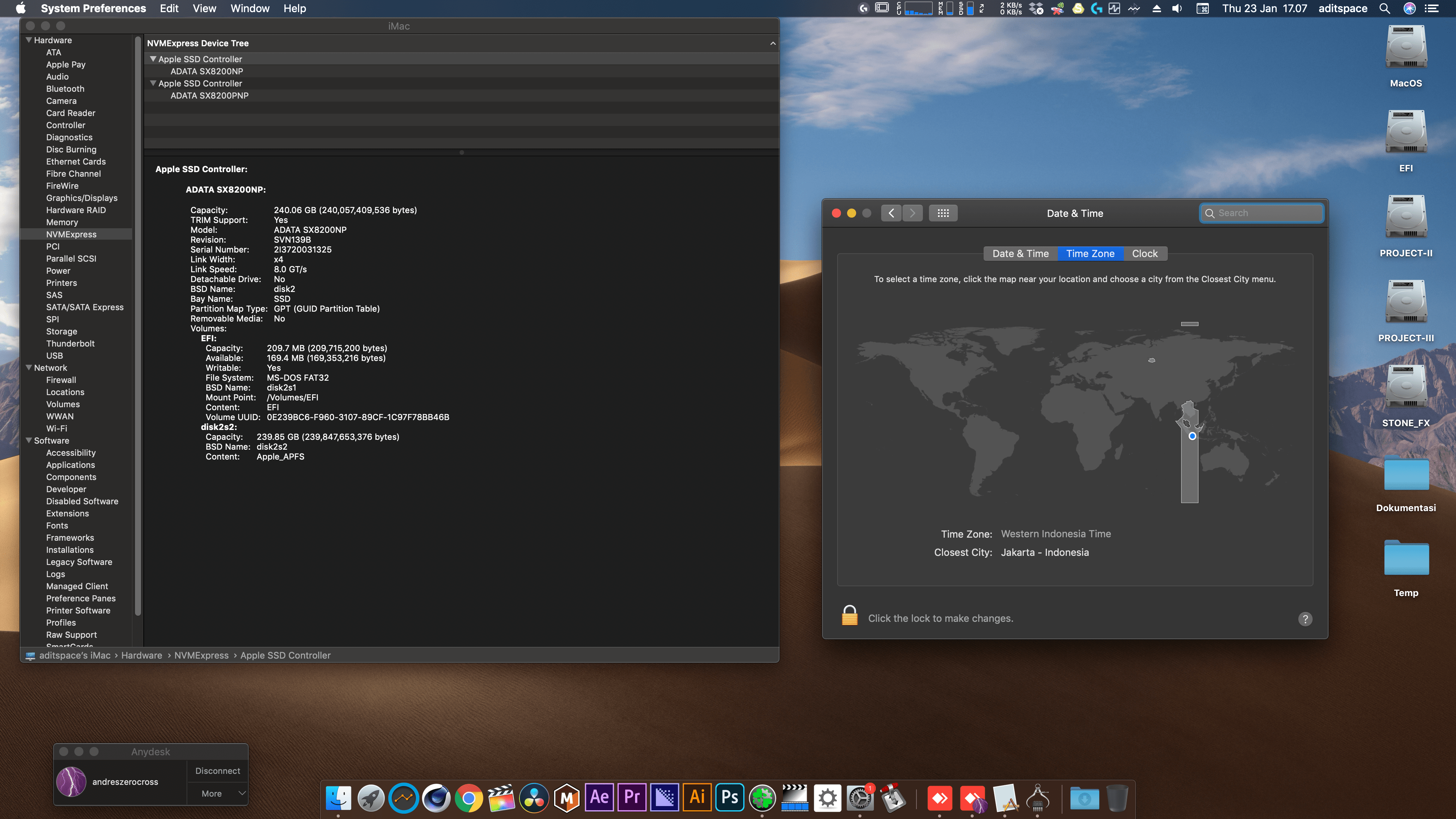Open the hexagonal M app icon in Dock
Screen dimensions: 1456x819
[x=567, y=798]
